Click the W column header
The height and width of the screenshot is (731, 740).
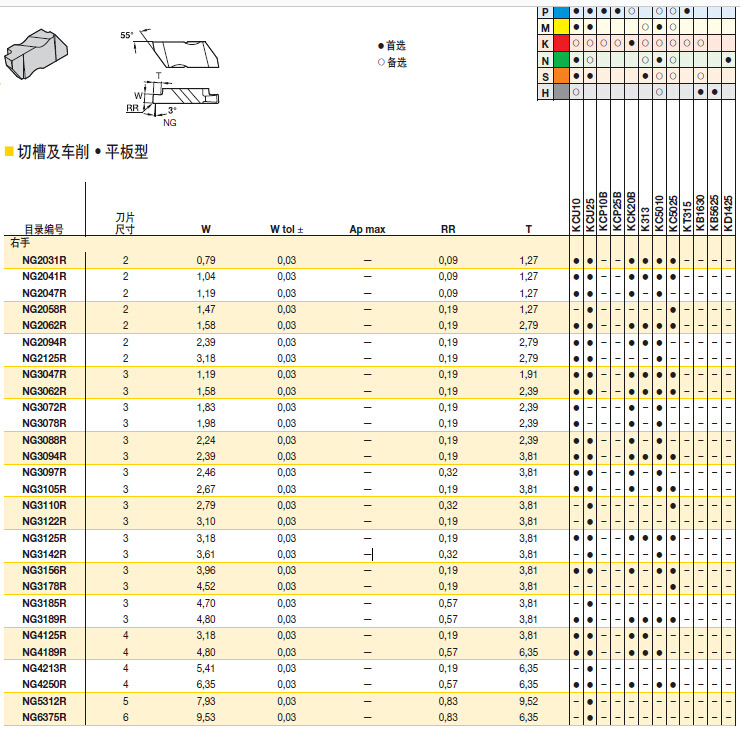click(206, 229)
